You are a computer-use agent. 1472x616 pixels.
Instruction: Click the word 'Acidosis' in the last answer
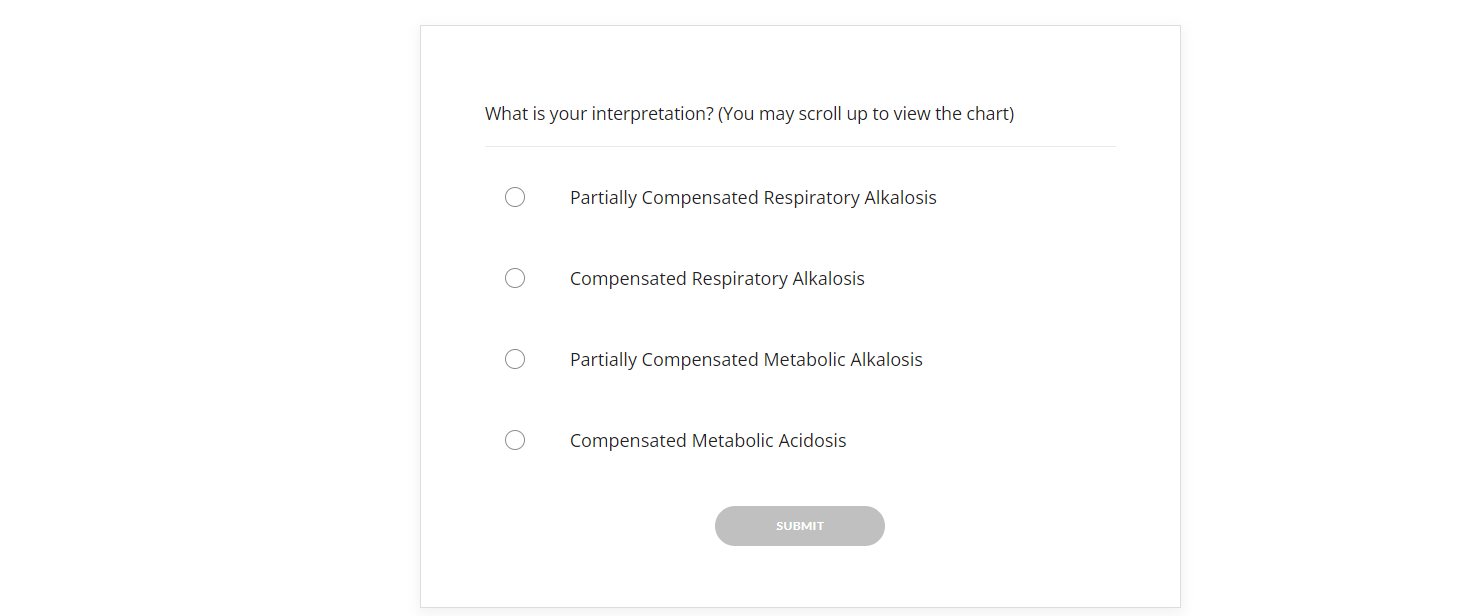tap(812, 441)
